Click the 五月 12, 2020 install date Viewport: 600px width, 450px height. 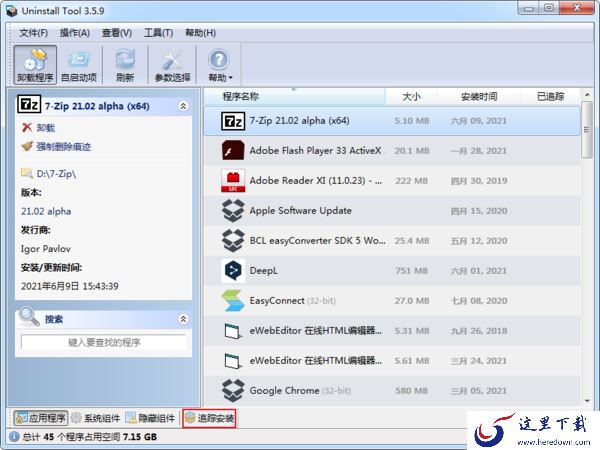479,241
